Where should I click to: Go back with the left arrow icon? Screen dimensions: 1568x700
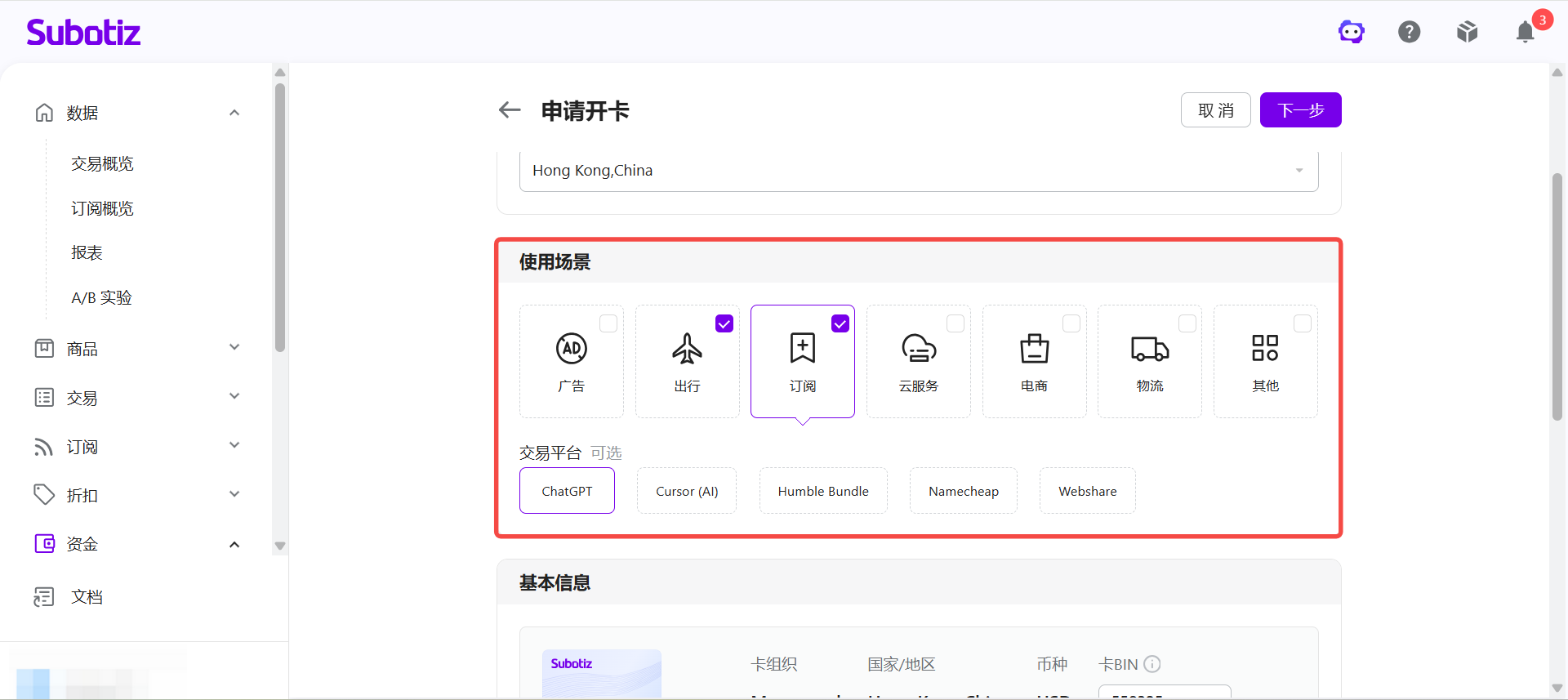[x=510, y=110]
